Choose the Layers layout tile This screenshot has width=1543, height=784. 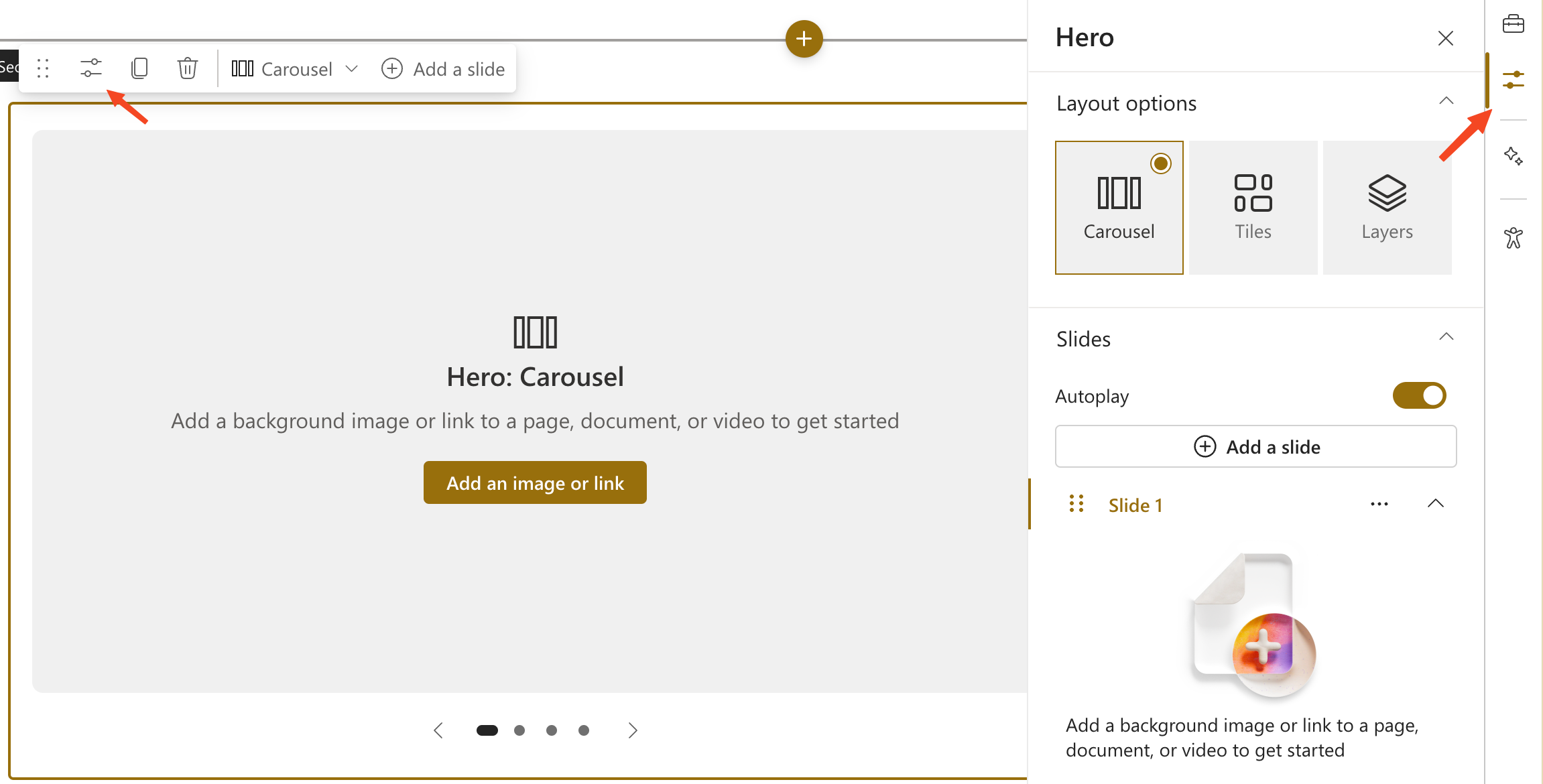[1387, 208]
